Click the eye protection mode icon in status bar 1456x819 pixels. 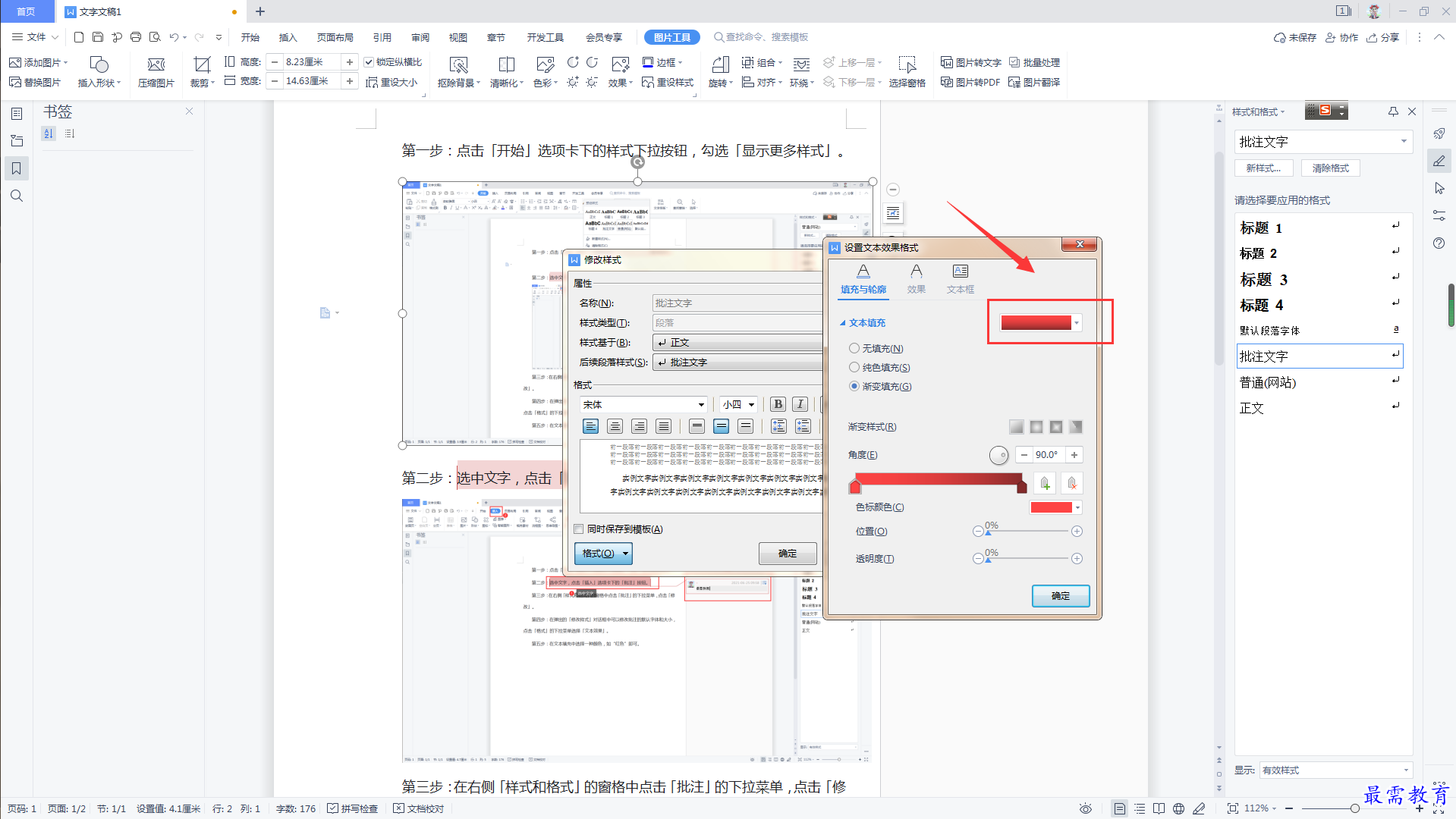click(1086, 808)
